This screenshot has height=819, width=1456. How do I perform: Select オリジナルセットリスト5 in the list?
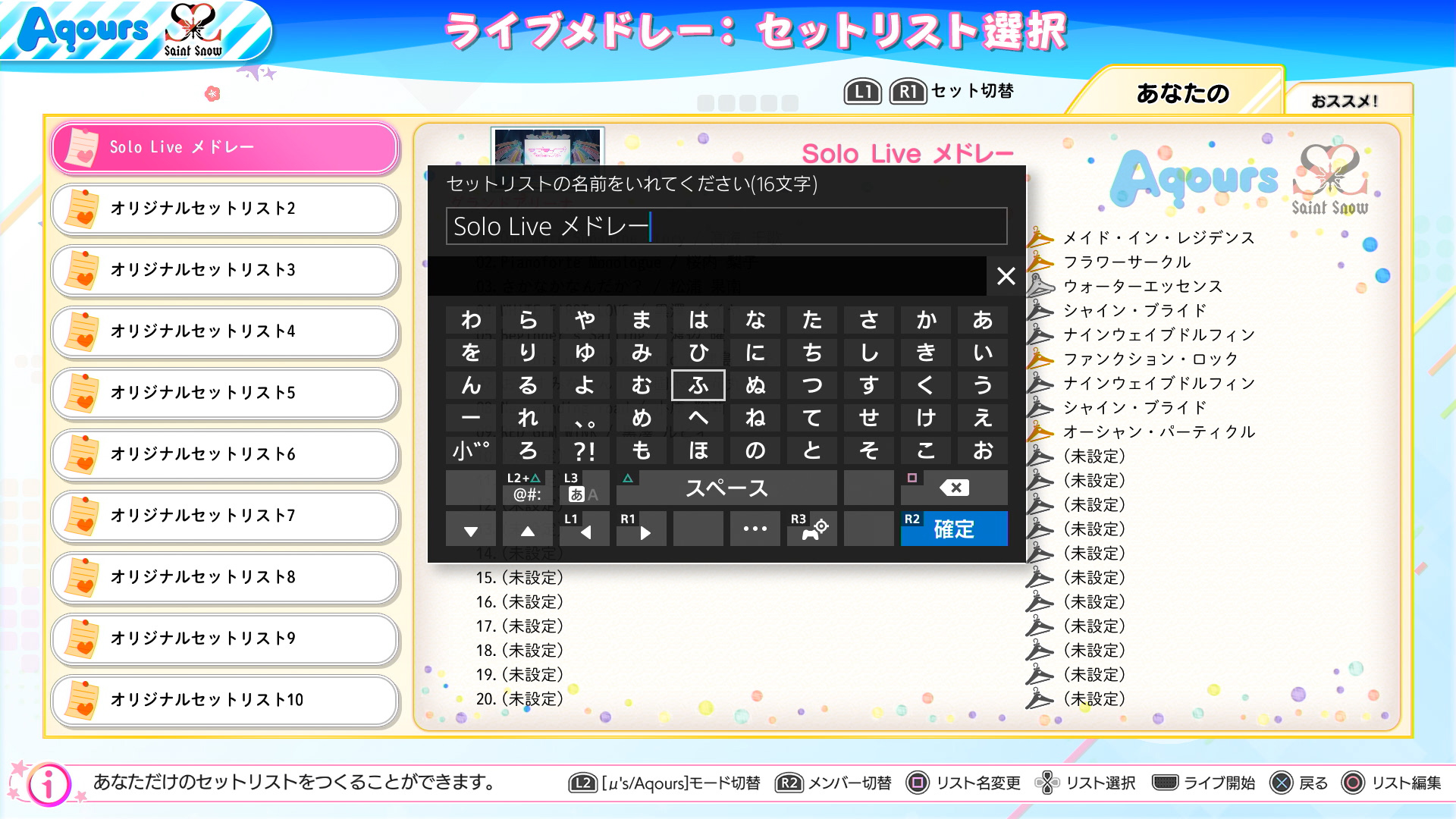(x=224, y=393)
